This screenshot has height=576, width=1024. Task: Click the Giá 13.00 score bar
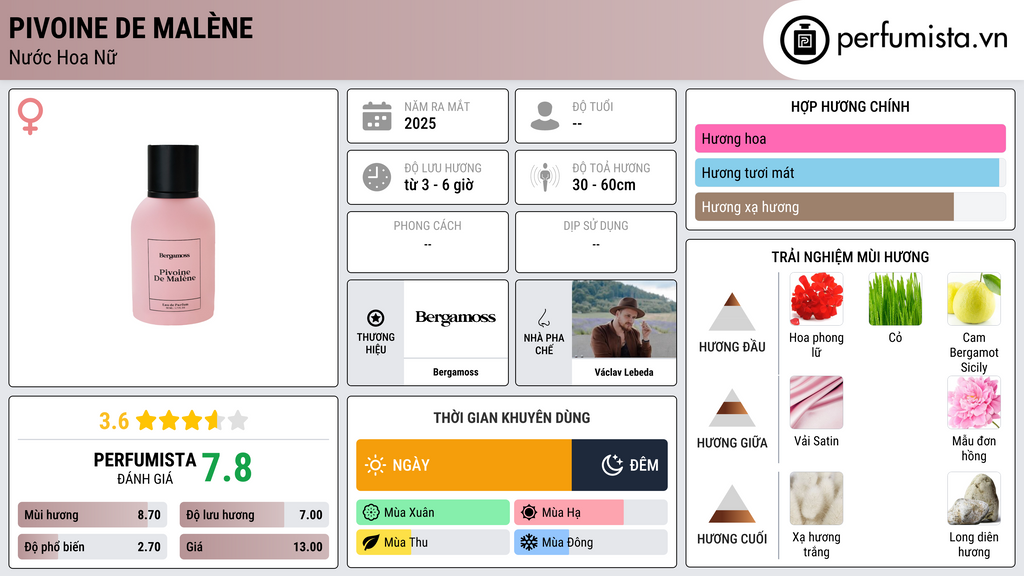coord(254,547)
